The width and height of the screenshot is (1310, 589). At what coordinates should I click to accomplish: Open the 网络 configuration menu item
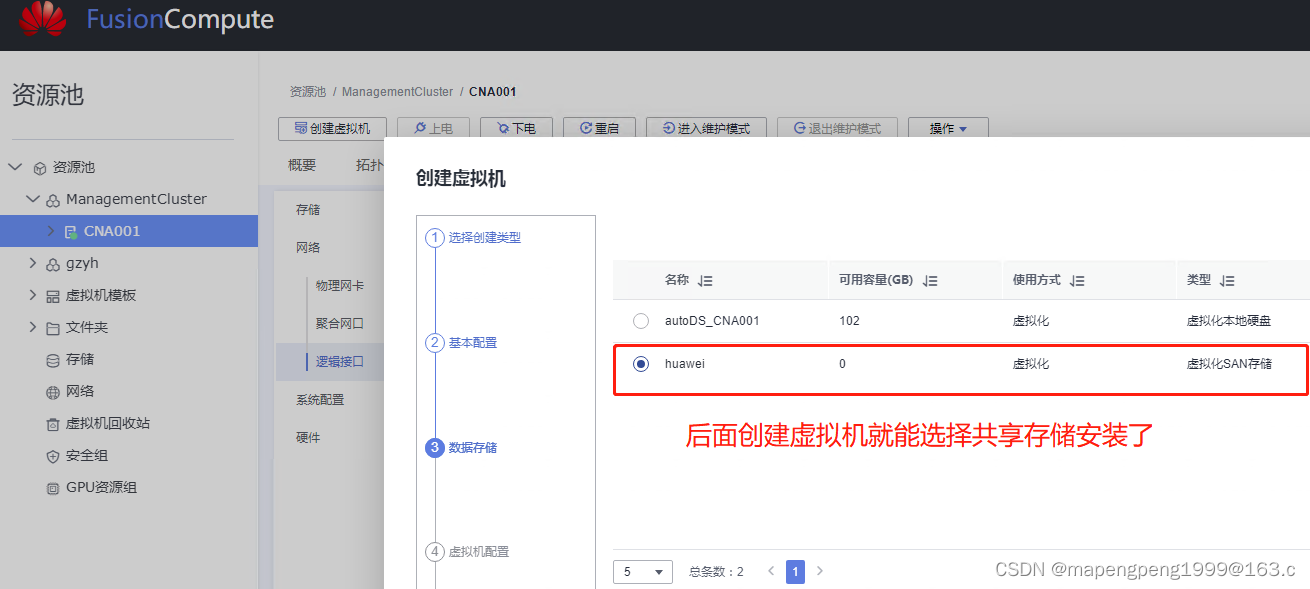(x=308, y=247)
